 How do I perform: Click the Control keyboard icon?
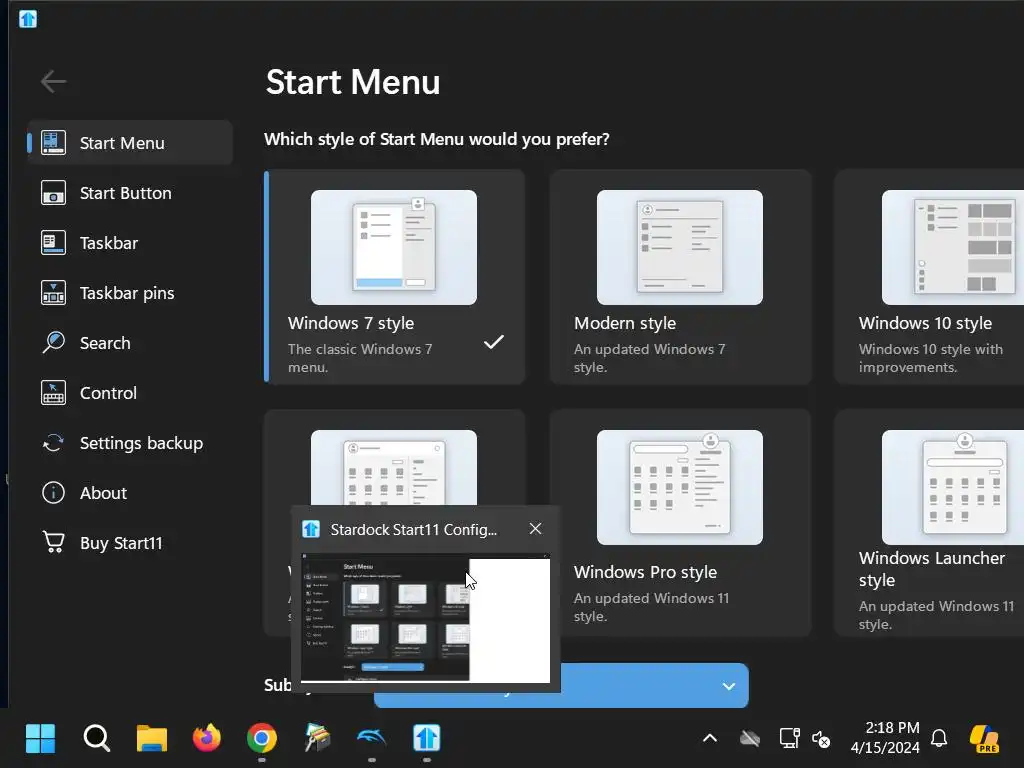click(53, 392)
